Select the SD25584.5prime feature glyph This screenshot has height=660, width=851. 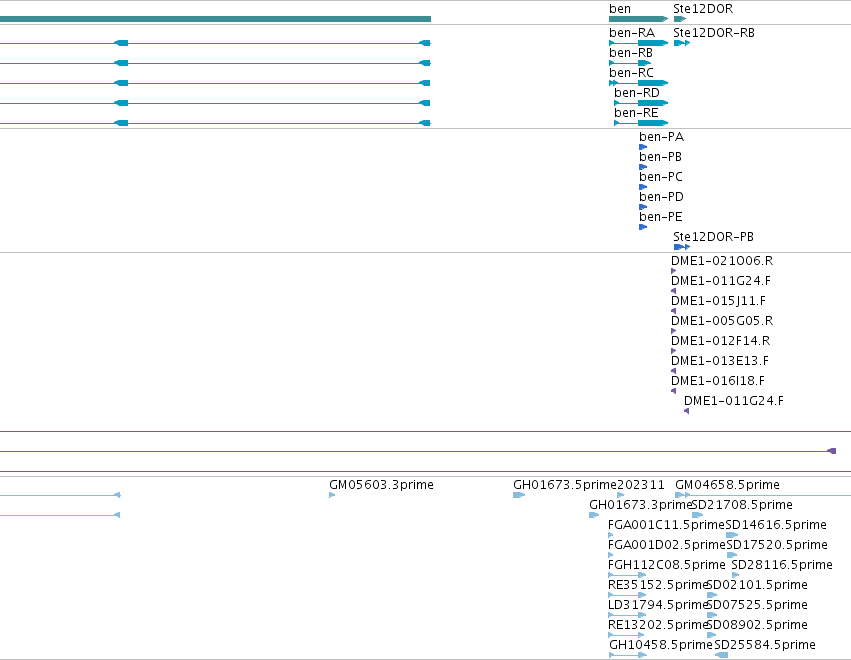tap(721, 655)
